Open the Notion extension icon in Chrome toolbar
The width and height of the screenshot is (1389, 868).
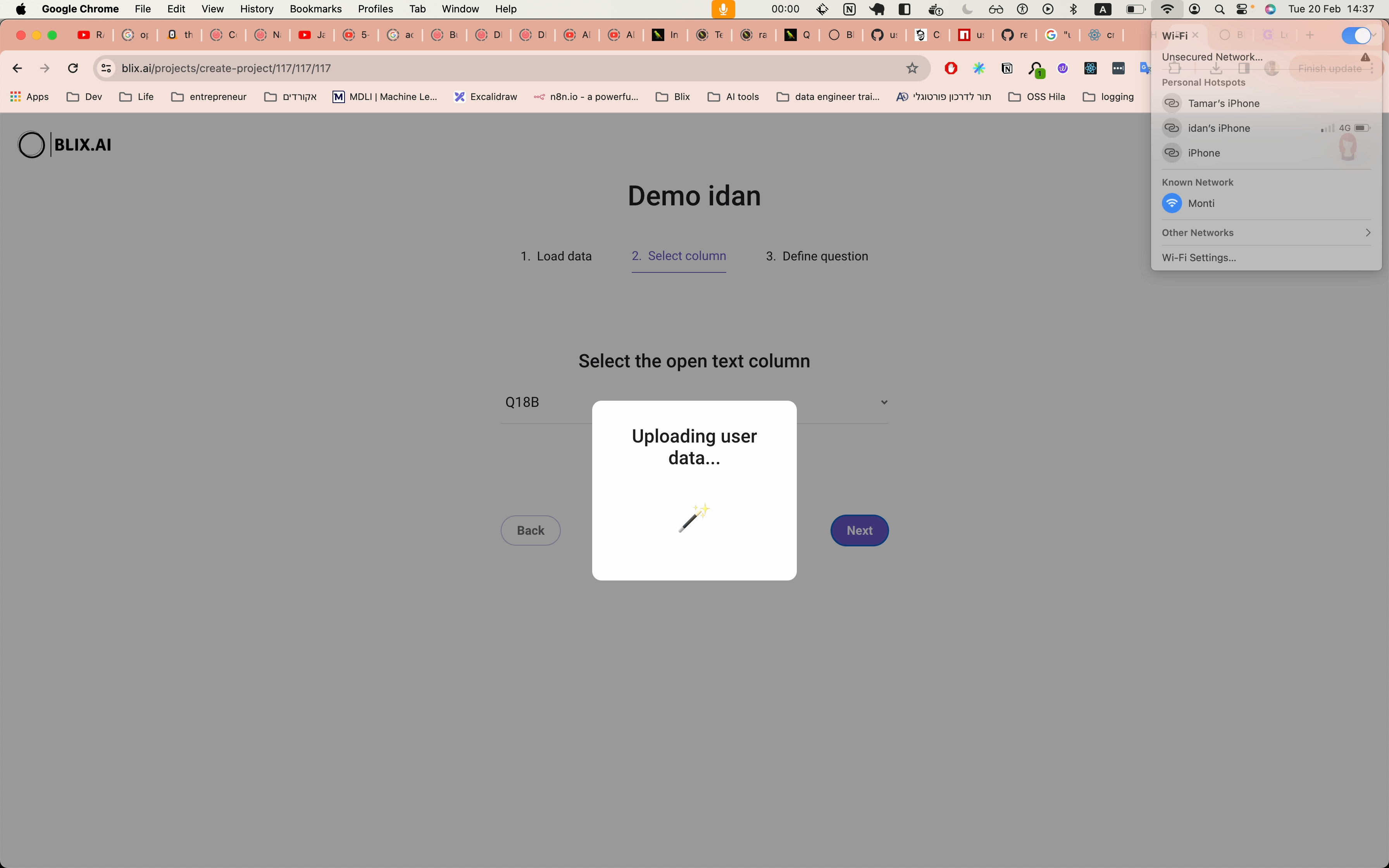coord(1007,68)
